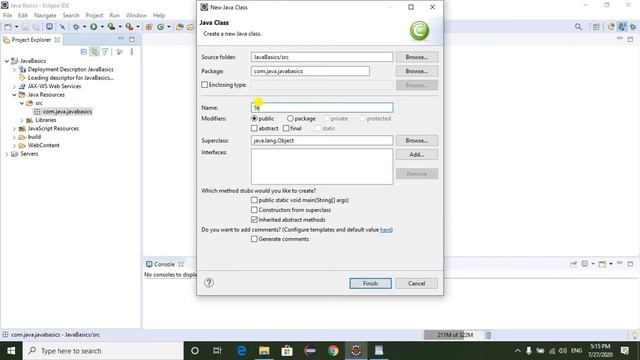The width and height of the screenshot is (640, 360).
Task: Open the Search menu
Action: tap(71, 16)
